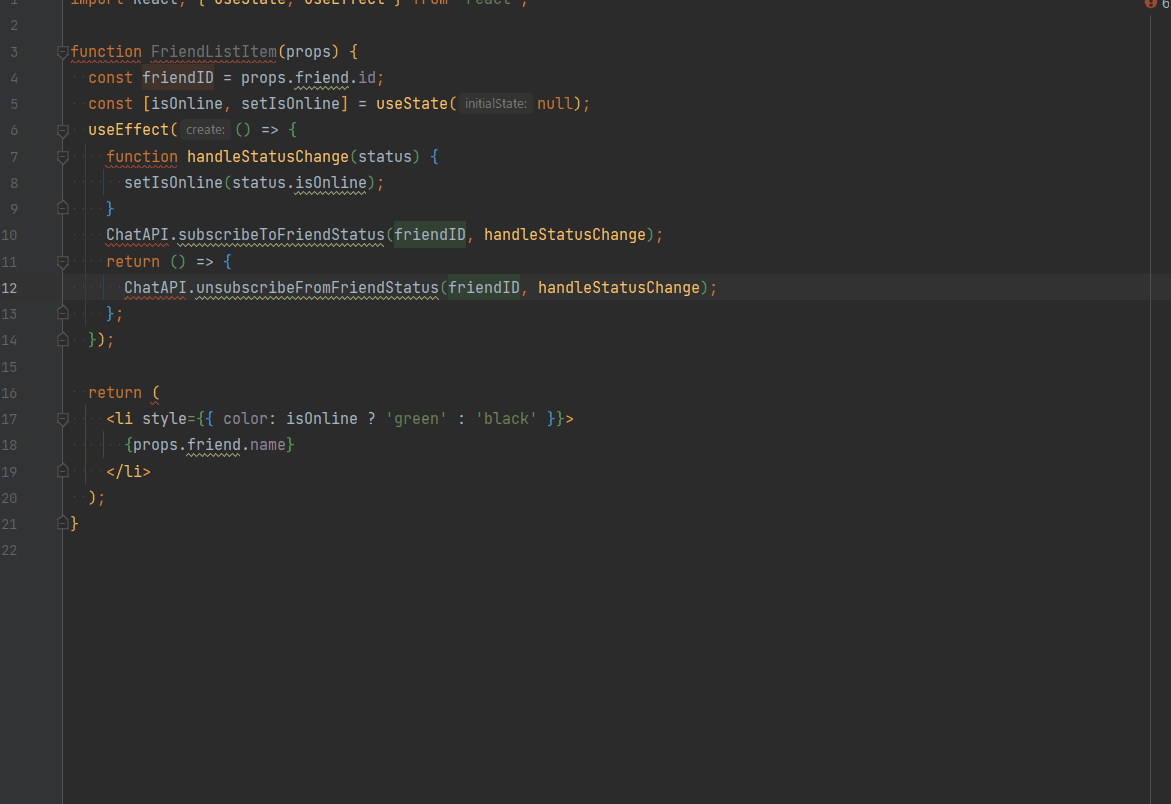The width and height of the screenshot is (1171, 804).
Task: Collapse the FriendListItem function fold marker
Action: coord(63,51)
